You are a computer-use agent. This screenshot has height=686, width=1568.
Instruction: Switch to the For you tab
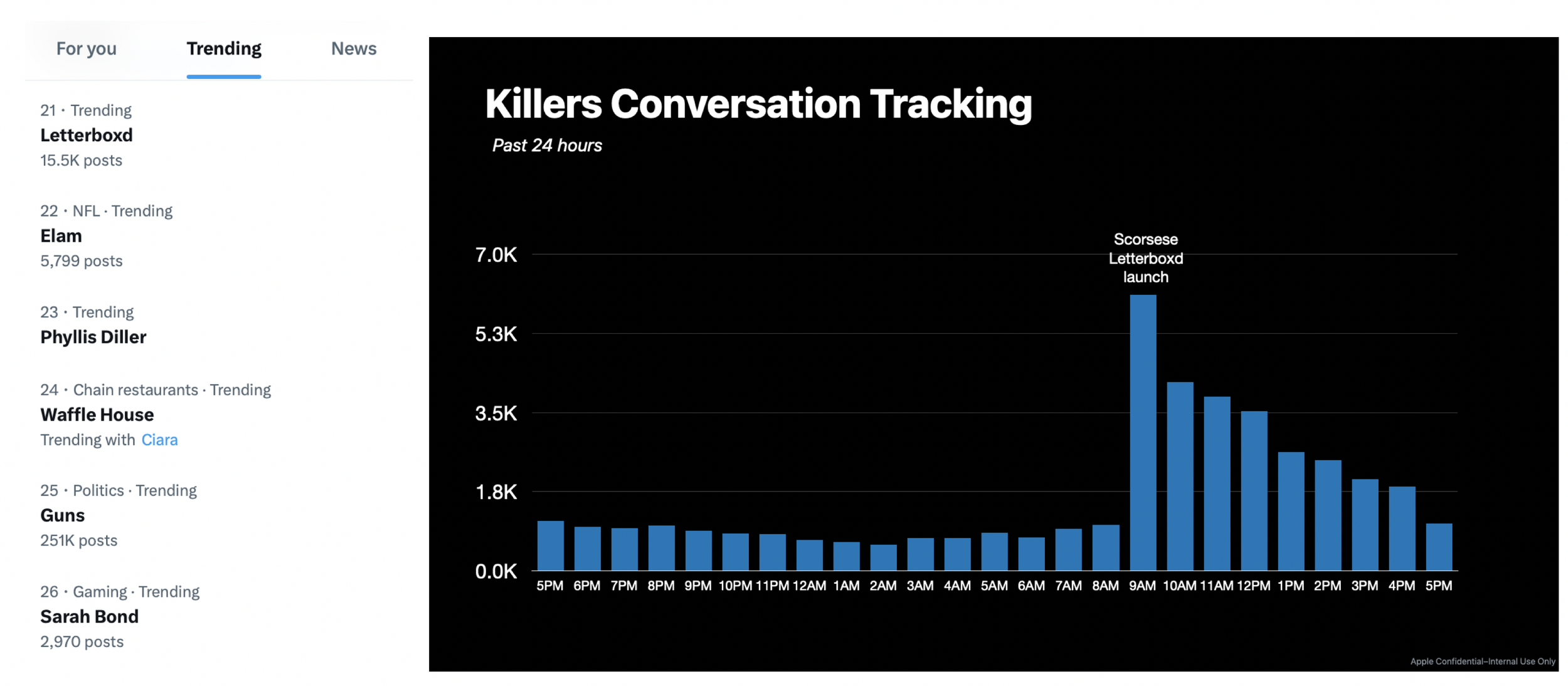[86, 49]
